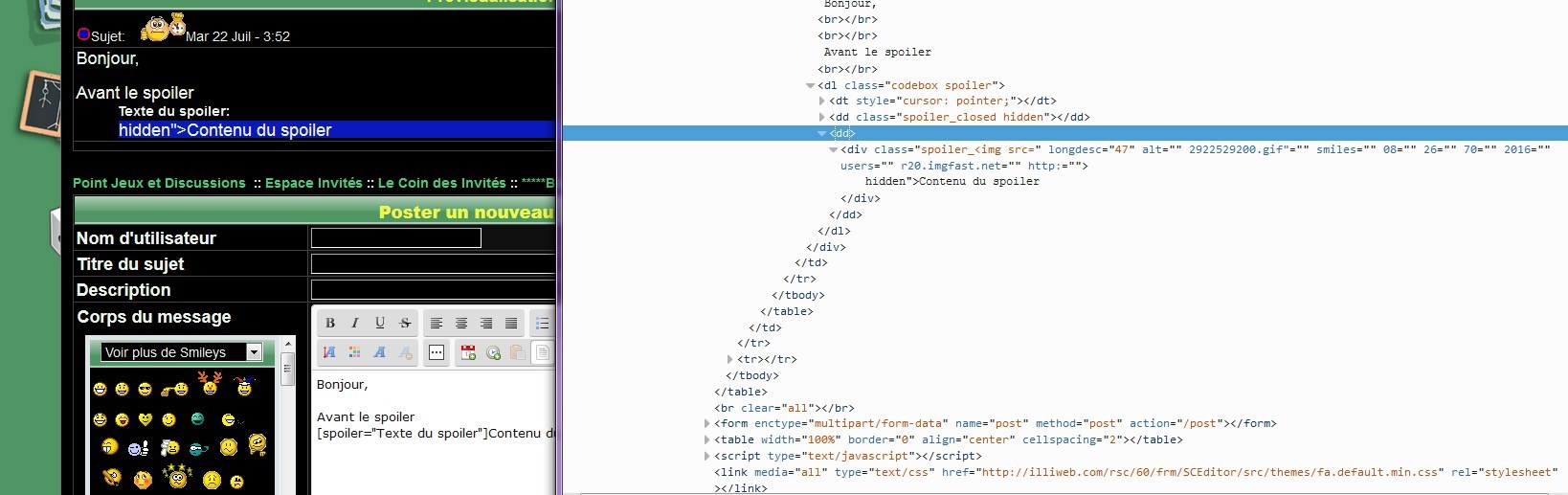Choose font name with blue A icon
Viewport: 1568px width, 495px height.
380,352
